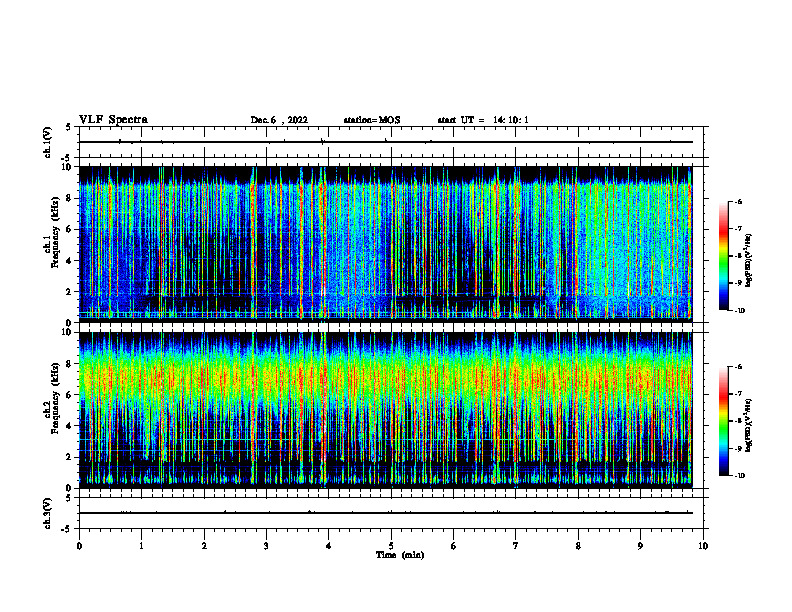792x612 pixels.
Task: Click the time axis tick label "1"
Action: pyautogui.click(x=141, y=546)
